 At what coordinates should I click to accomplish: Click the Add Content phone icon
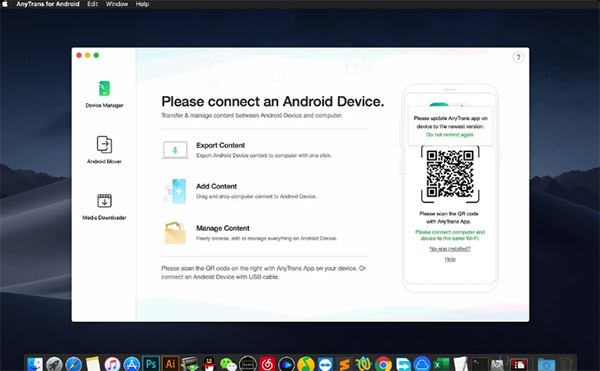175,191
